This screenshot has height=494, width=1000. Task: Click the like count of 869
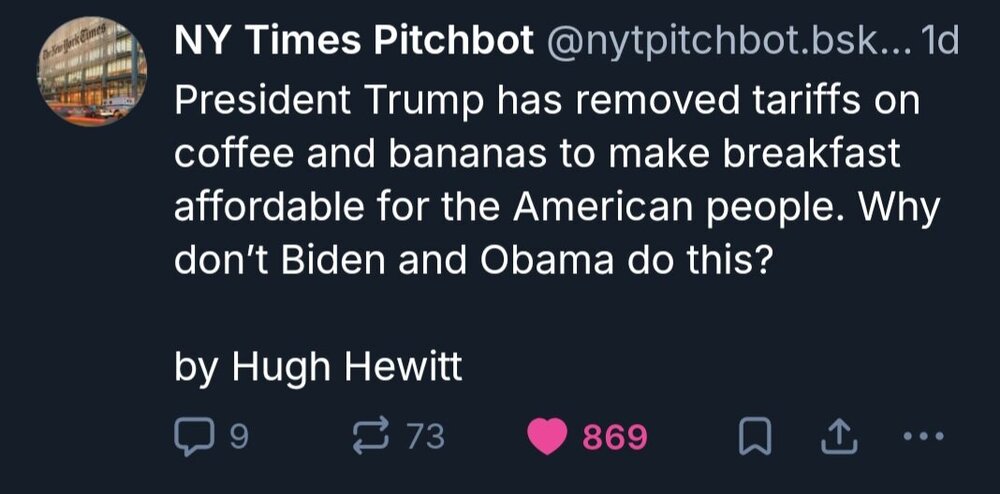click(x=615, y=437)
